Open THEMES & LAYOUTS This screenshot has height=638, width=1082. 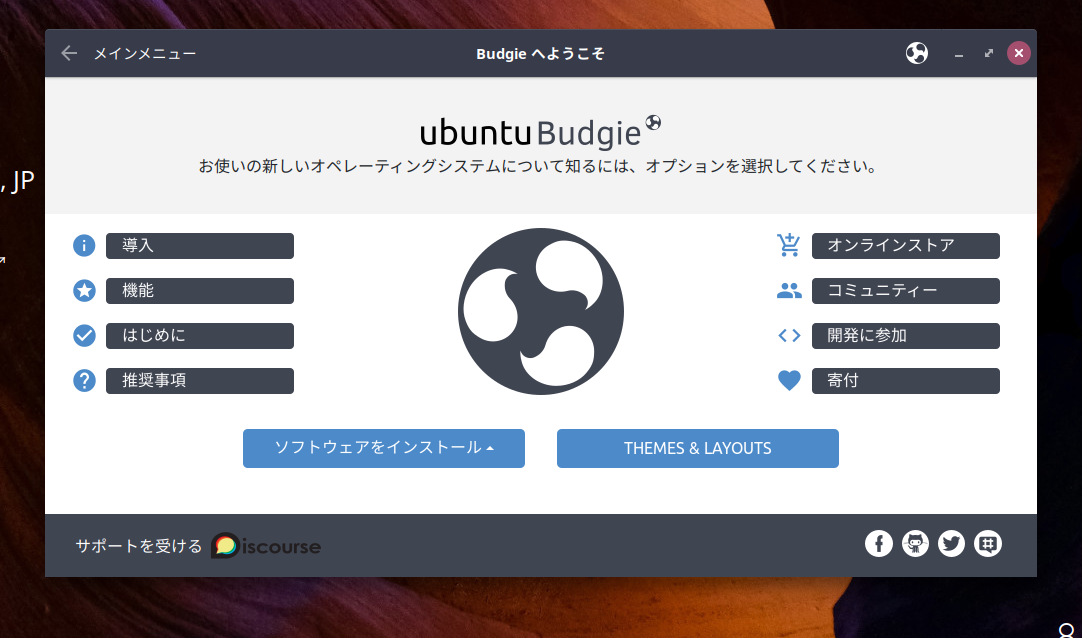[698, 448]
